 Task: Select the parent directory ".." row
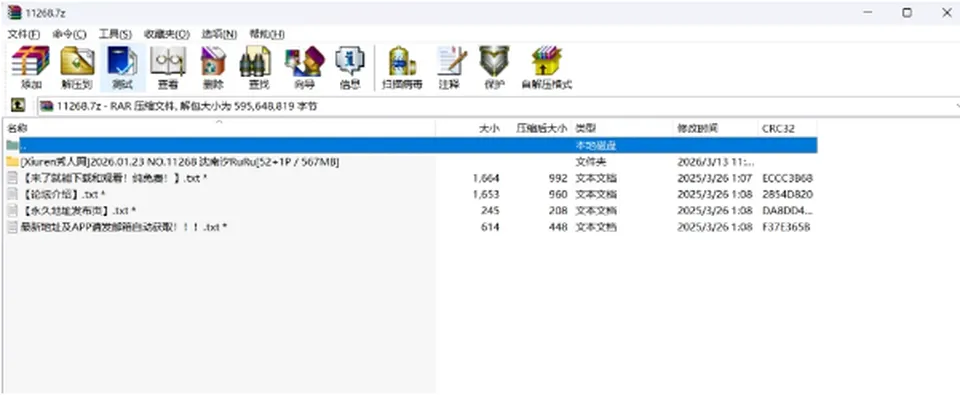tap(411, 145)
